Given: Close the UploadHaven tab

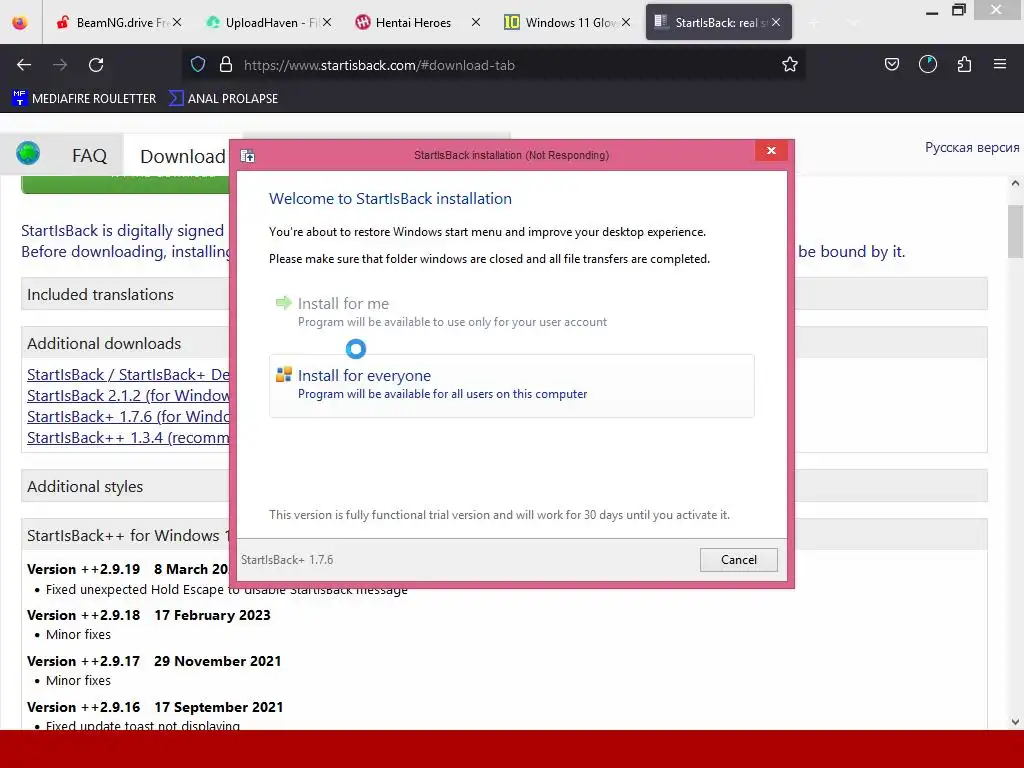Looking at the screenshot, I should click(327, 22).
